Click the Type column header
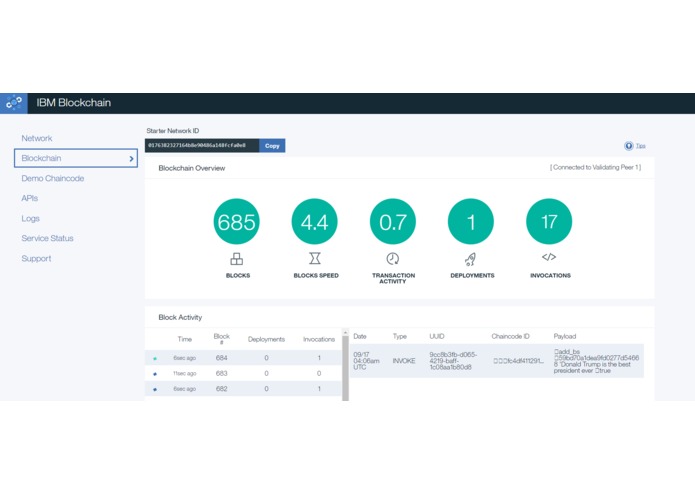 (400, 336)
